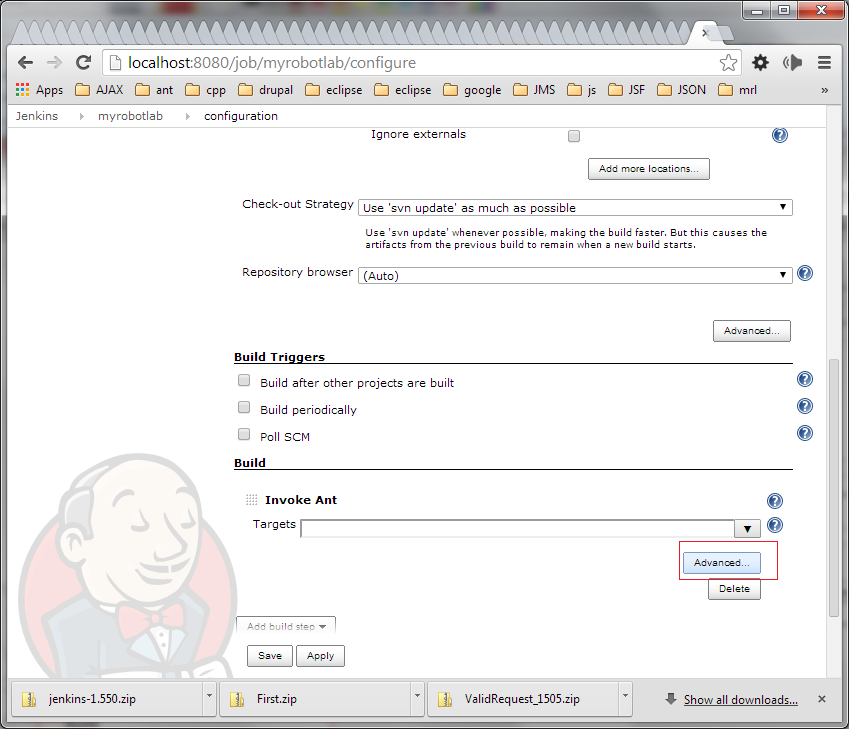Expand the breadcrumb arrow after myrobotlab
Viewport: 849px width, 729px height.
[187, 116]
